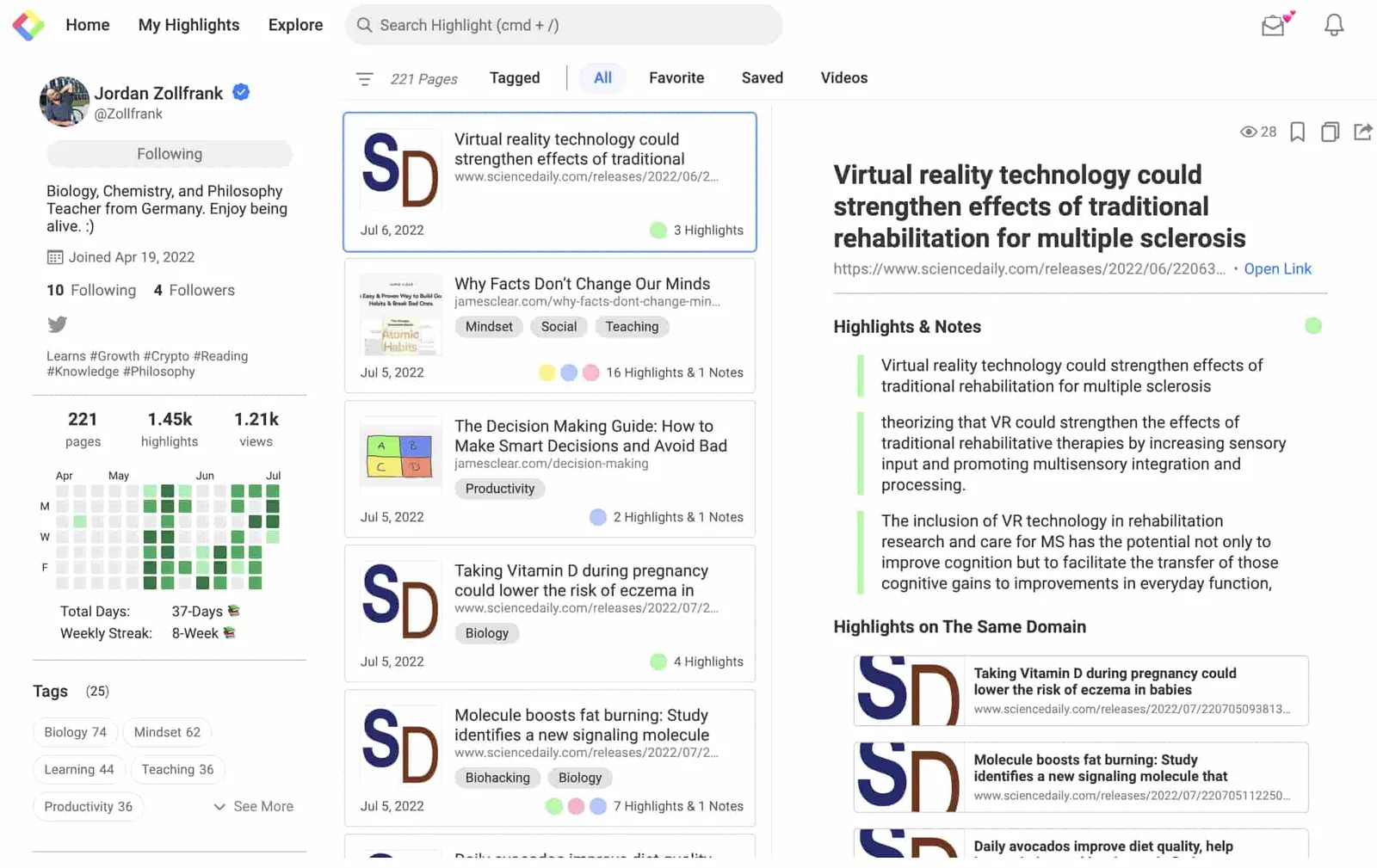This screenshot has width=1377, height=868.
Task: Filter by the Learning 44 tag
Action: coord(79,769)
